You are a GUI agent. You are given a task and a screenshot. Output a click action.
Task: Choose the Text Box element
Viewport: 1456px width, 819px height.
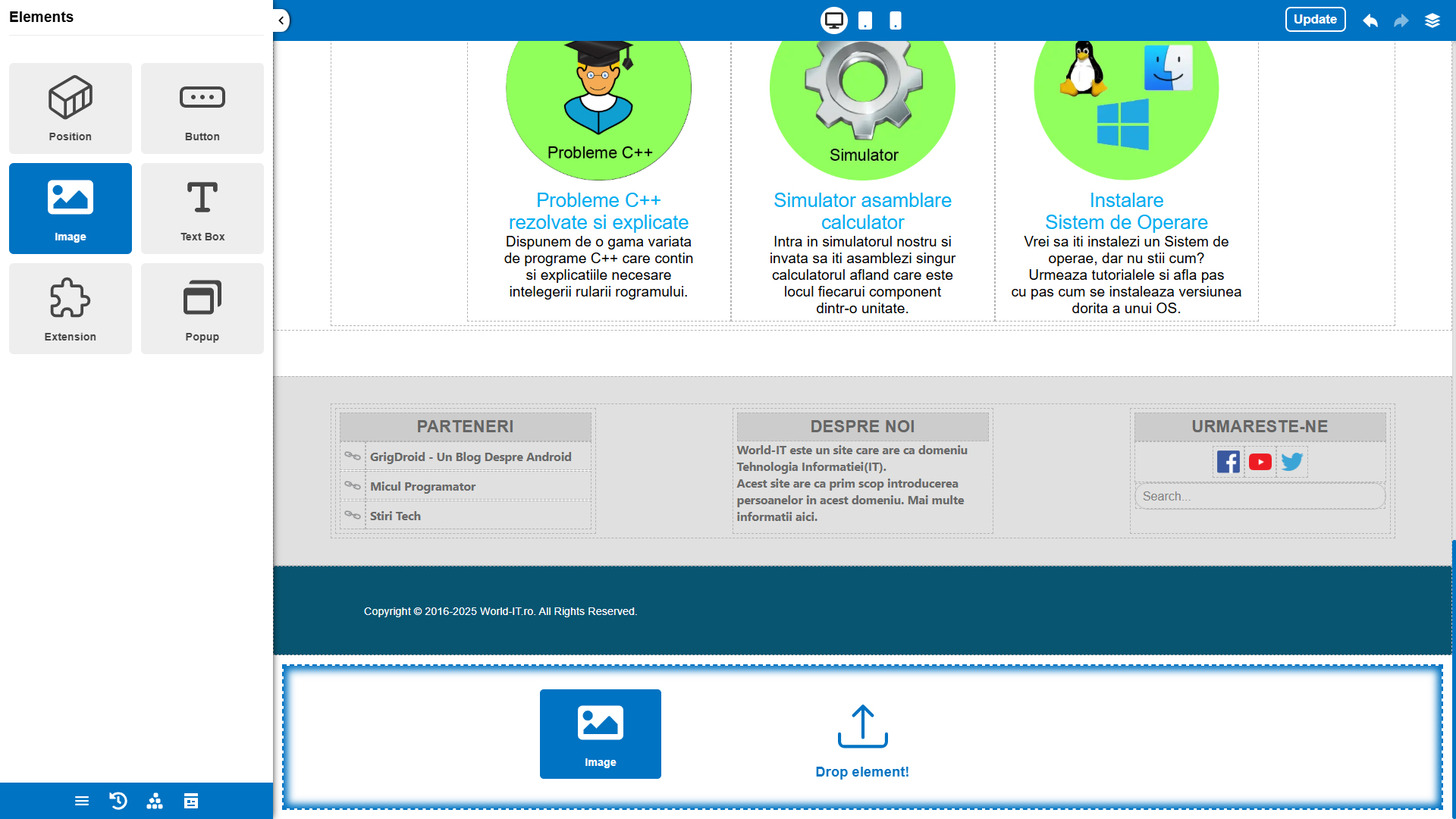(202, 209)
